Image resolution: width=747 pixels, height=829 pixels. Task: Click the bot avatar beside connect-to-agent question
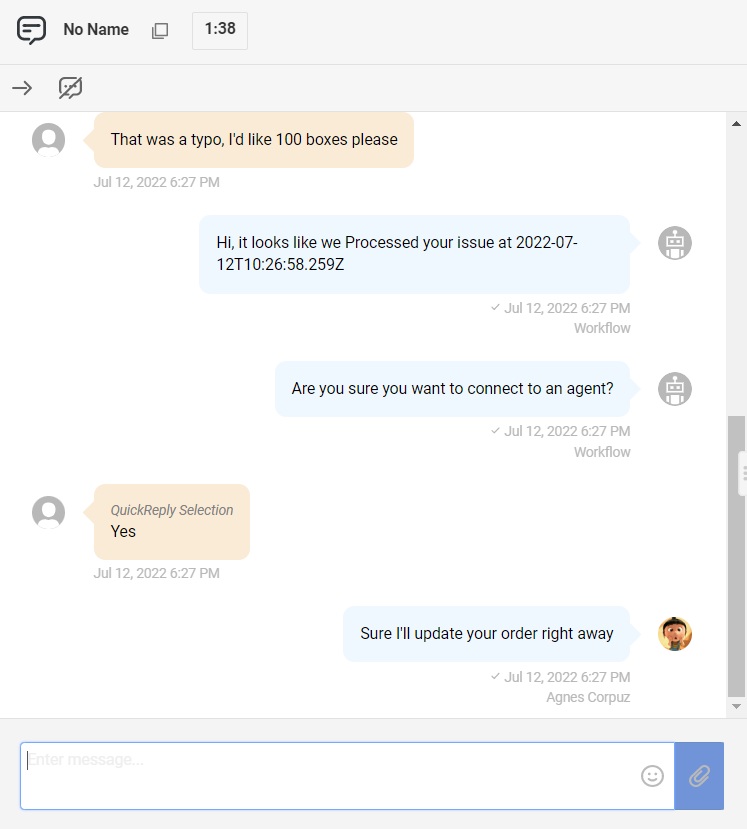(675, 389)
